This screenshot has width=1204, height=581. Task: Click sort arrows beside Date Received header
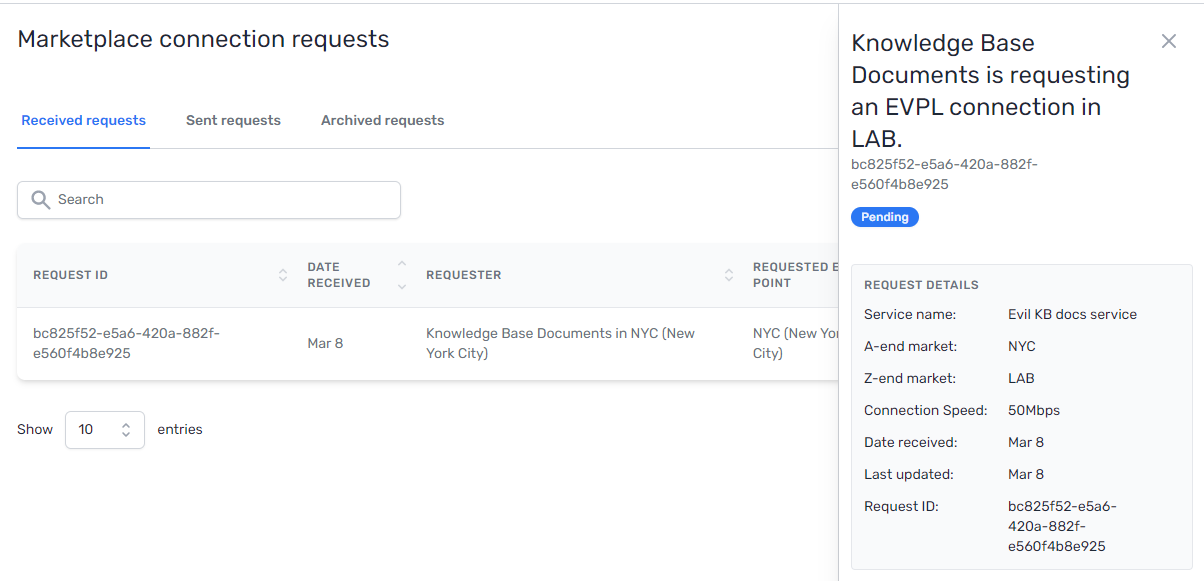[x=402, y=275]
